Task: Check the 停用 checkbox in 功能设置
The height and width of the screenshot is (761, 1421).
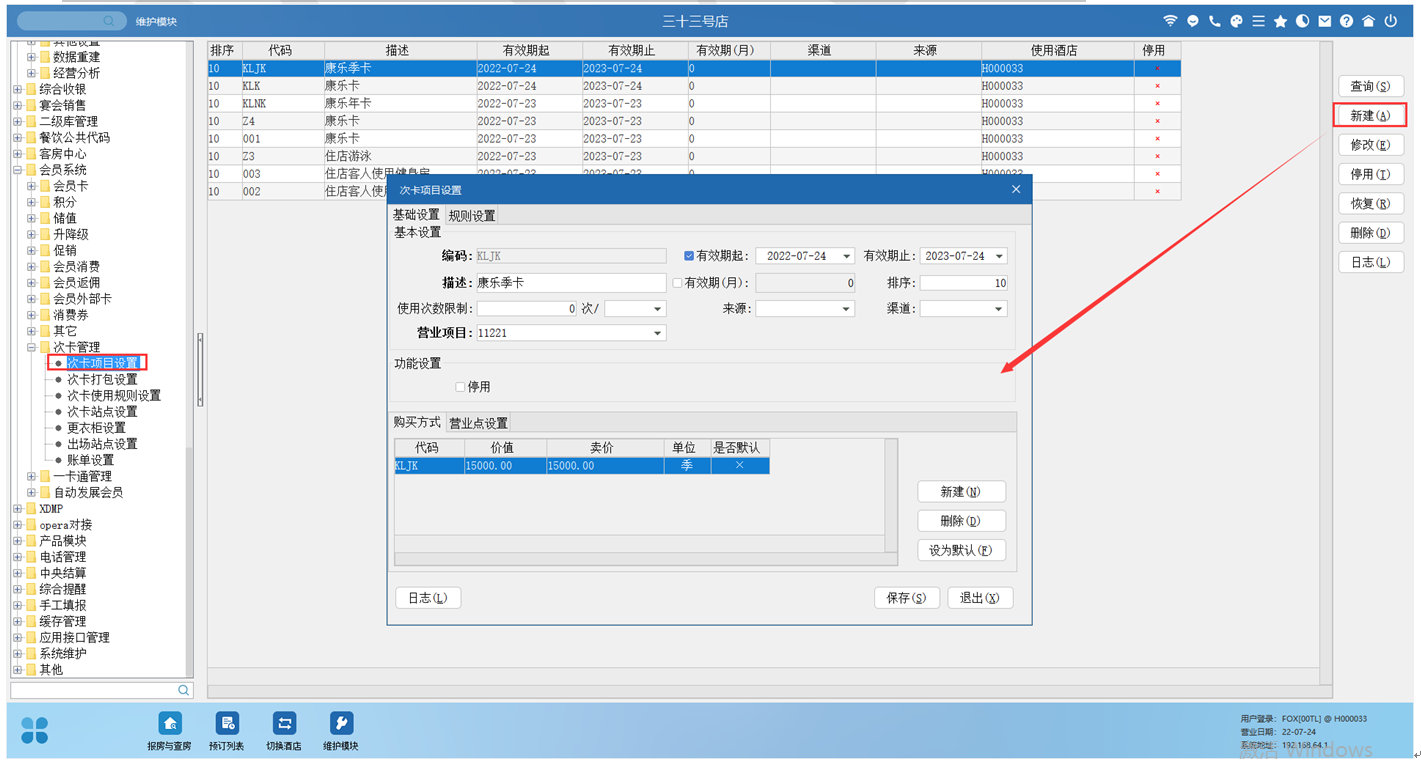Action: 460,387
